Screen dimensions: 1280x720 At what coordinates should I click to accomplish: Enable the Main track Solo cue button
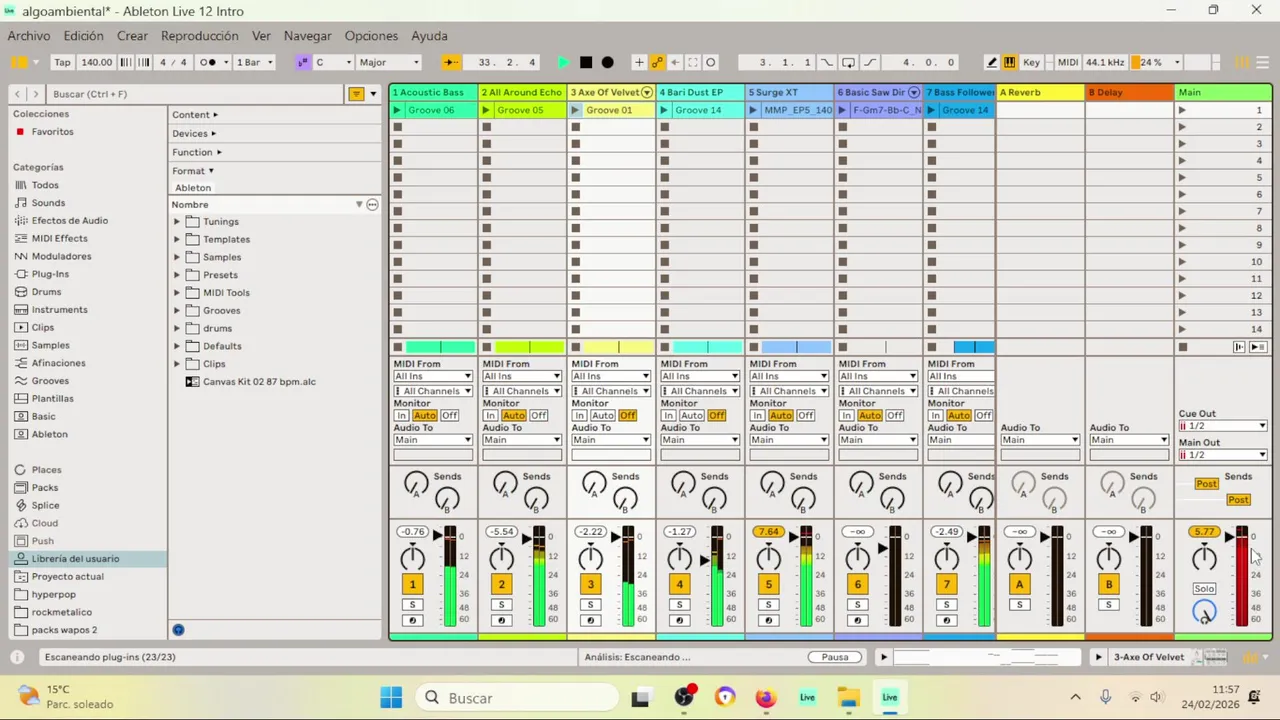(x=1204, y=589)
